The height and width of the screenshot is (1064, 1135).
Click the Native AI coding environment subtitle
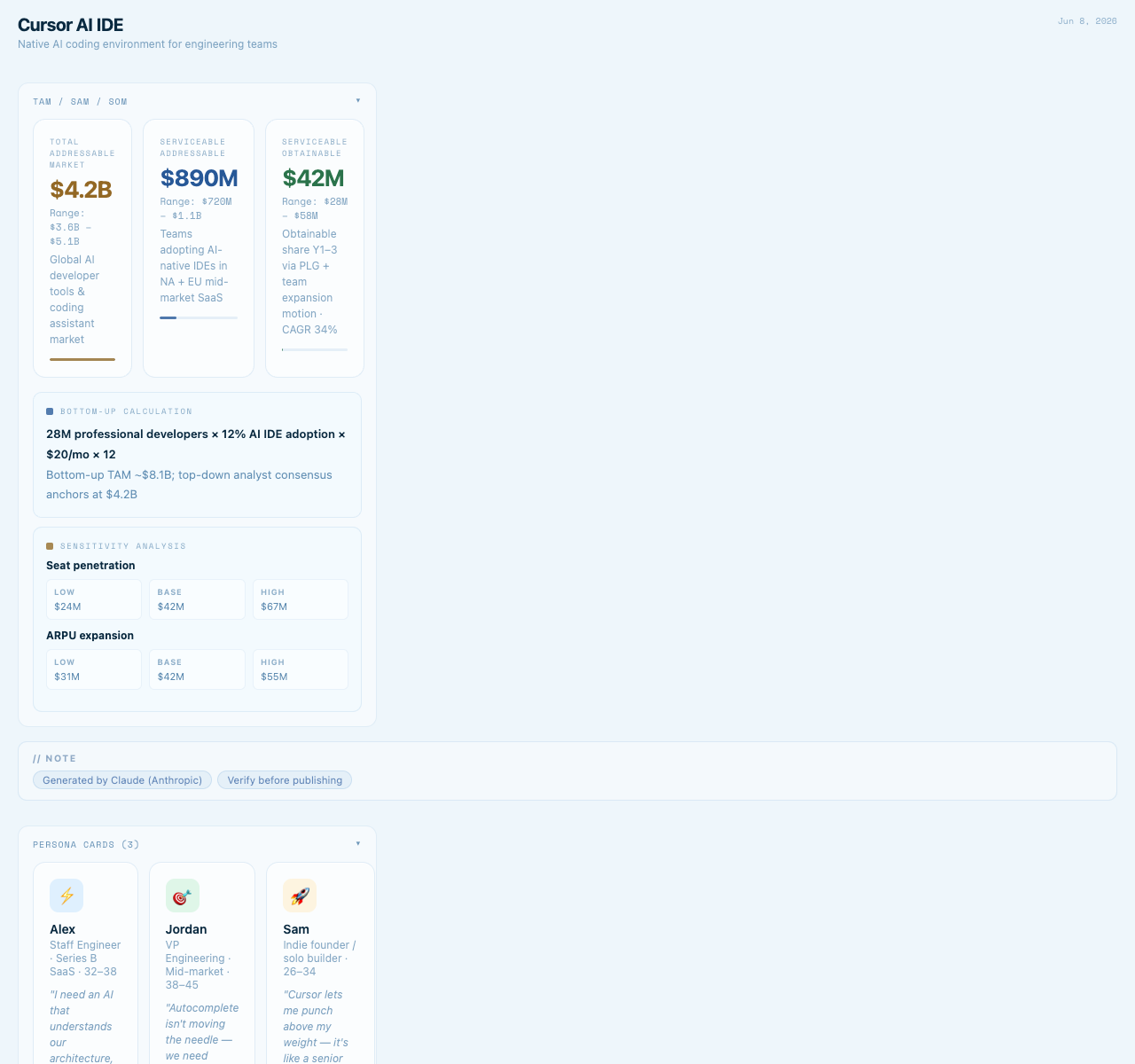pyautogui.click(x=147, y=44)
